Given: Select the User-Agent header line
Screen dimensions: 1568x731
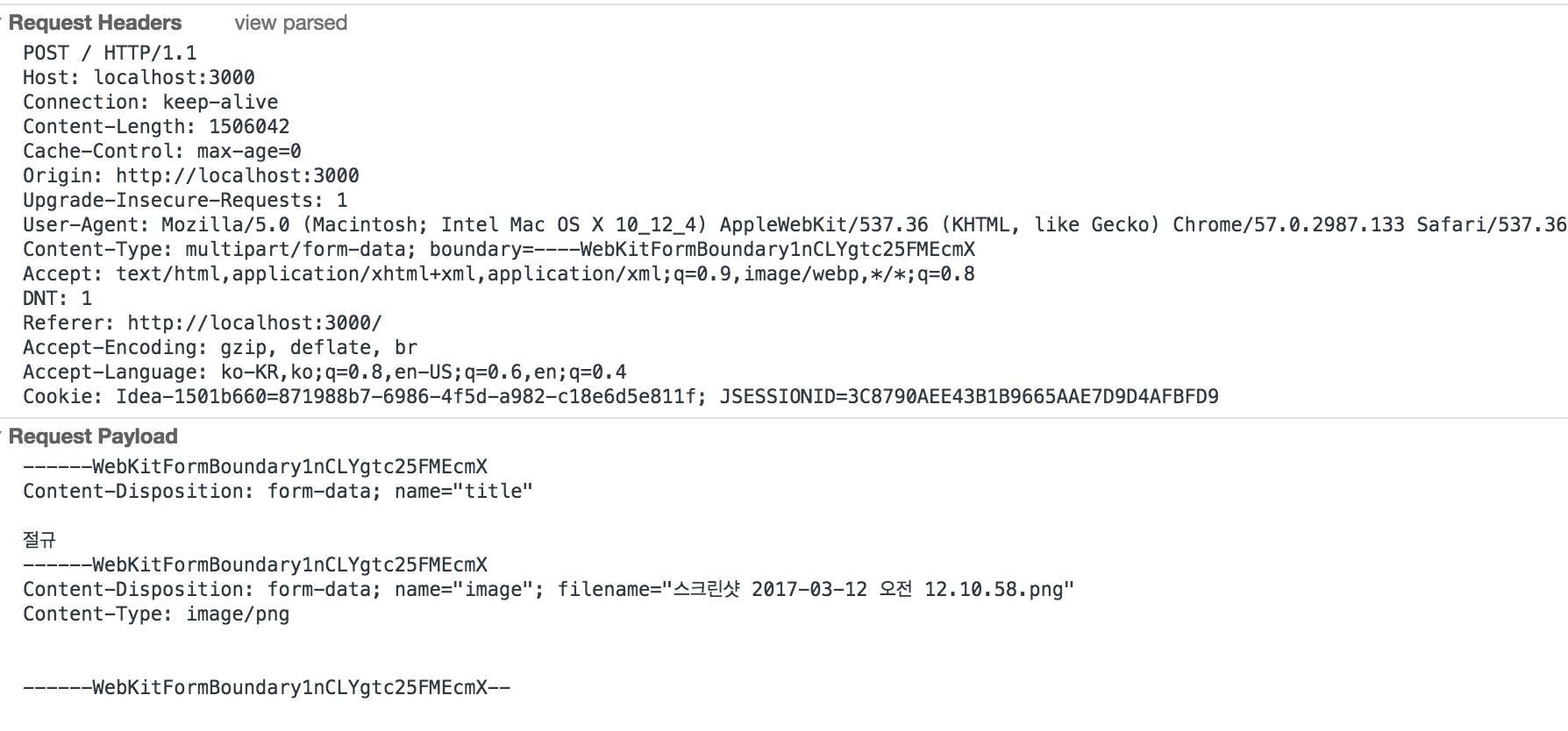Looking at the screenshot, I should coord(795,224).
